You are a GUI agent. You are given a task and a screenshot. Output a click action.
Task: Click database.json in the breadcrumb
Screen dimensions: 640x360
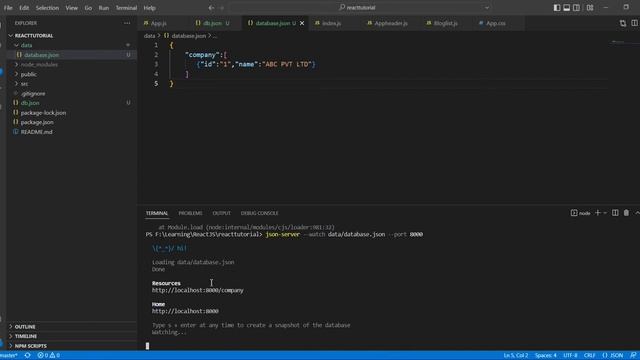[189, 36]
